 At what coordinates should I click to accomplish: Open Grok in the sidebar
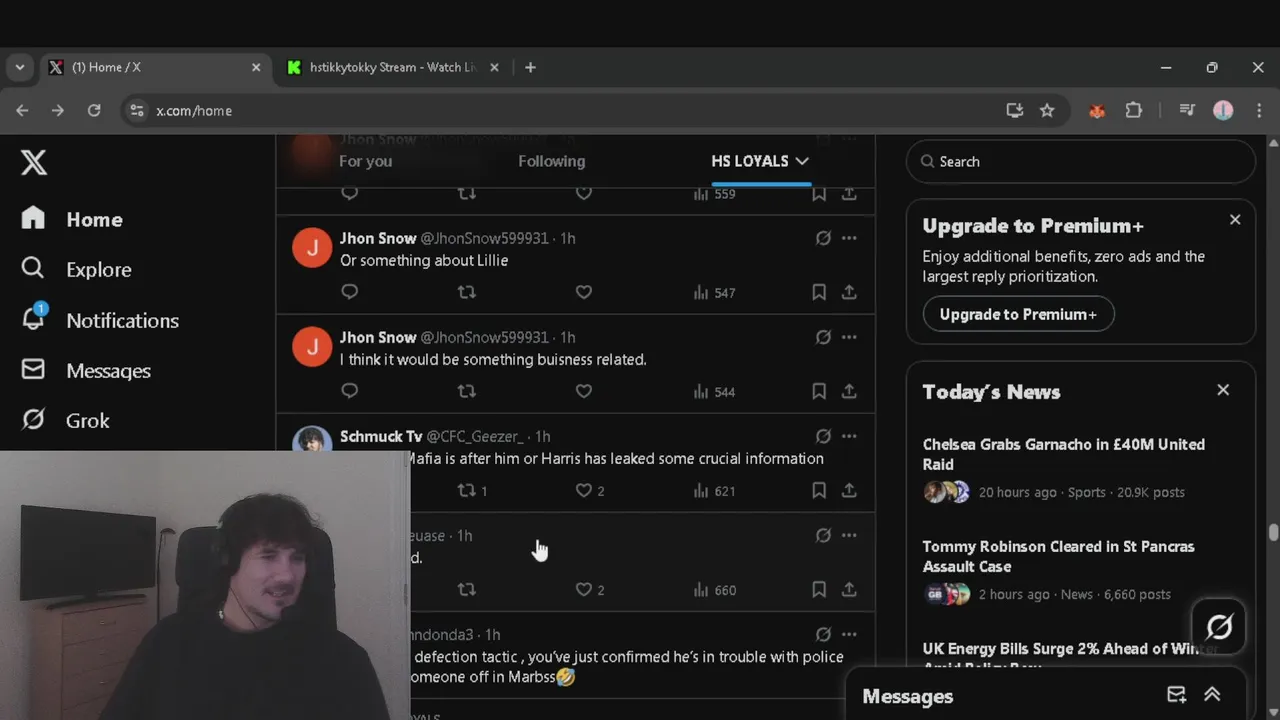point(66,420)
